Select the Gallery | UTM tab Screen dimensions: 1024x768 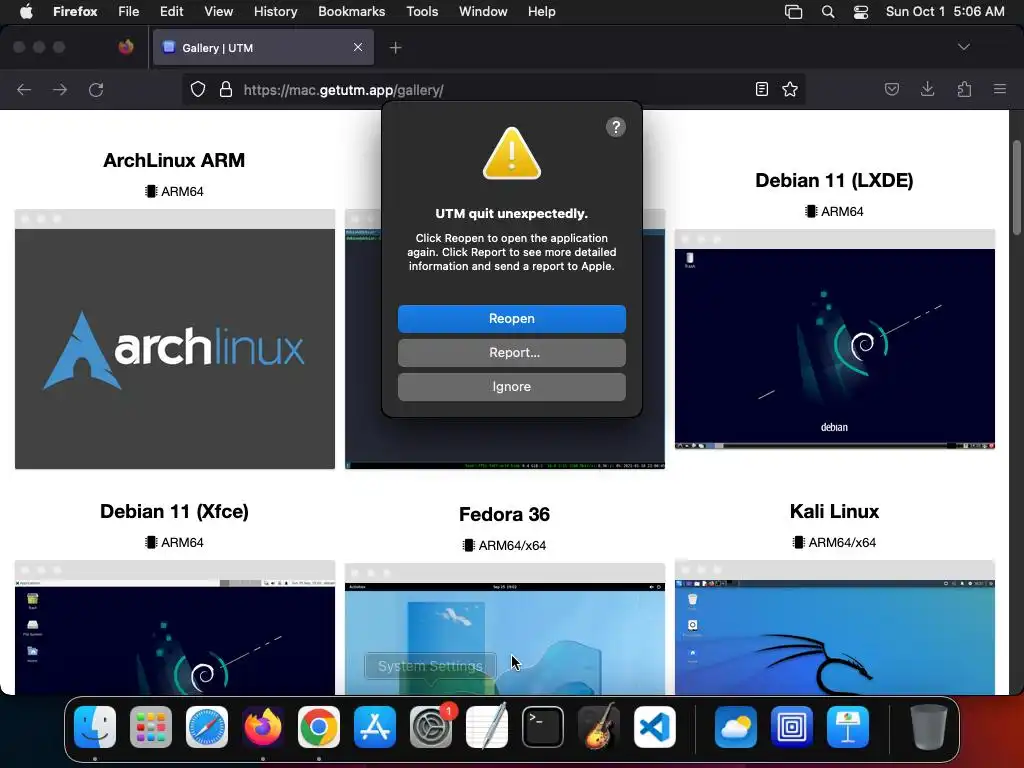click(263, 47)
